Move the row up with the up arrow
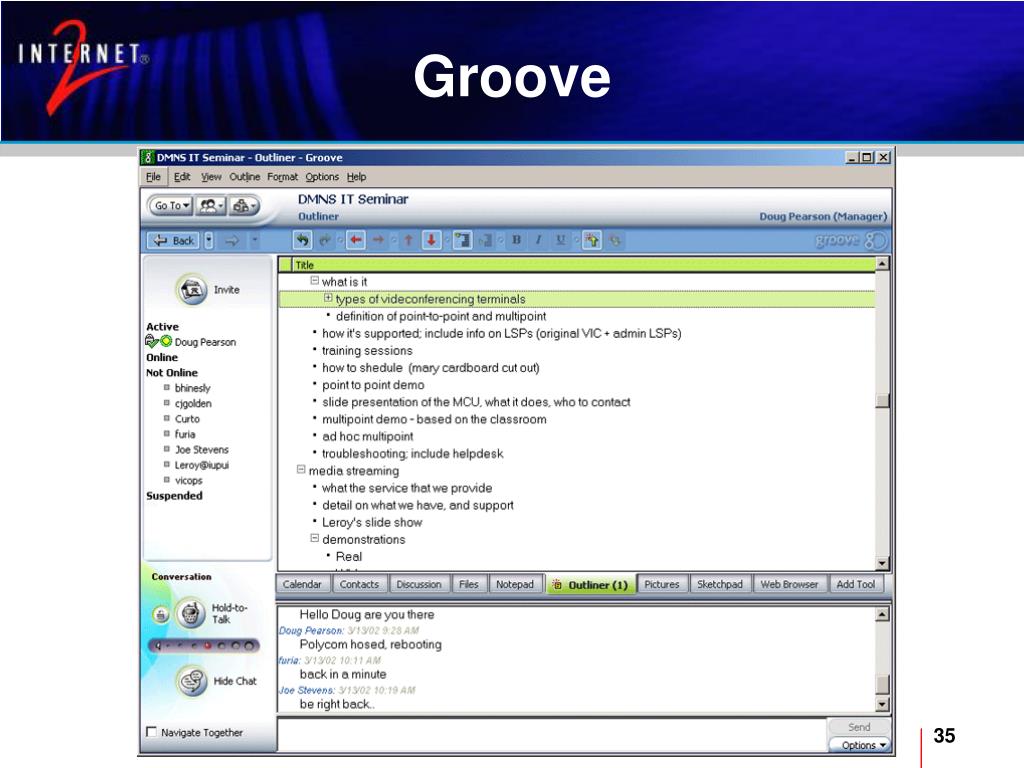The image size is (1024, 768). point(408,240)
